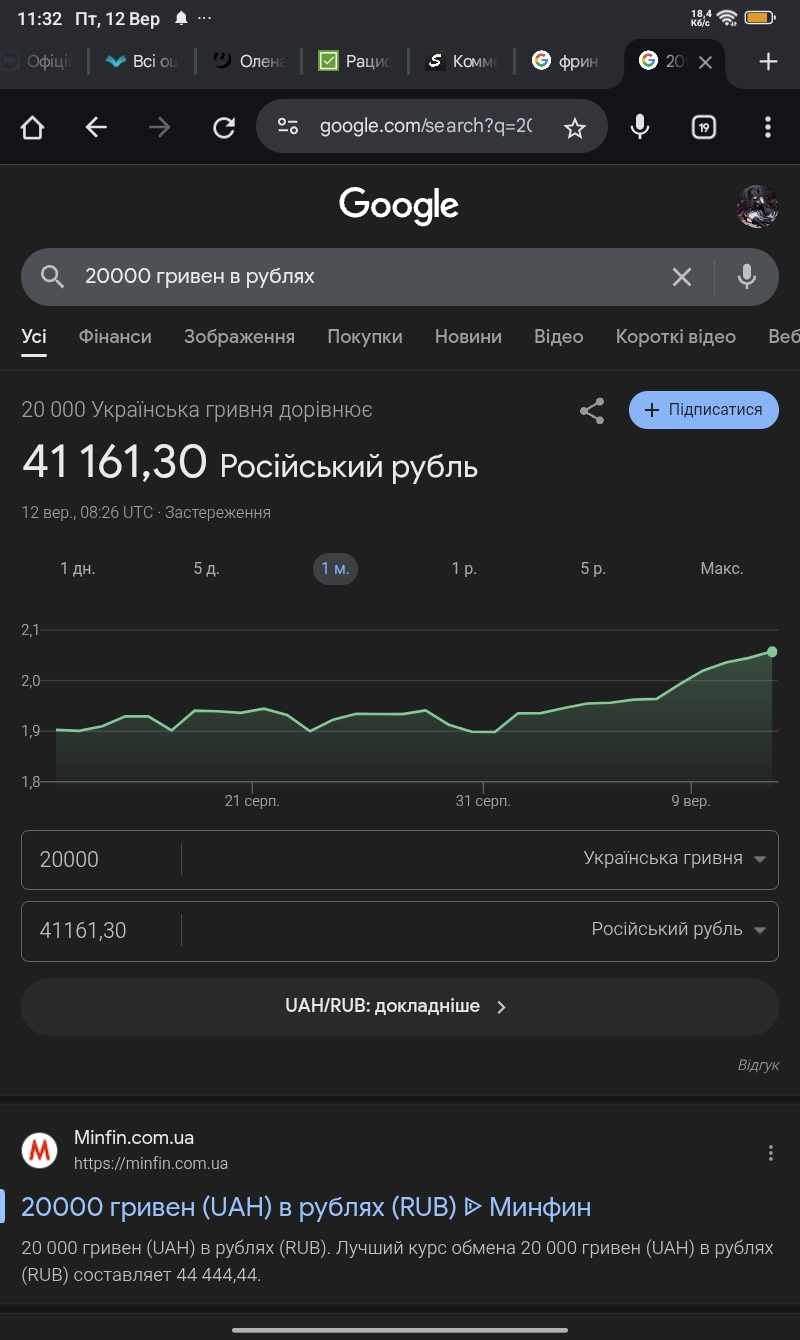Share the currency conversion result
800x1340 pixels.
(592, 410)
